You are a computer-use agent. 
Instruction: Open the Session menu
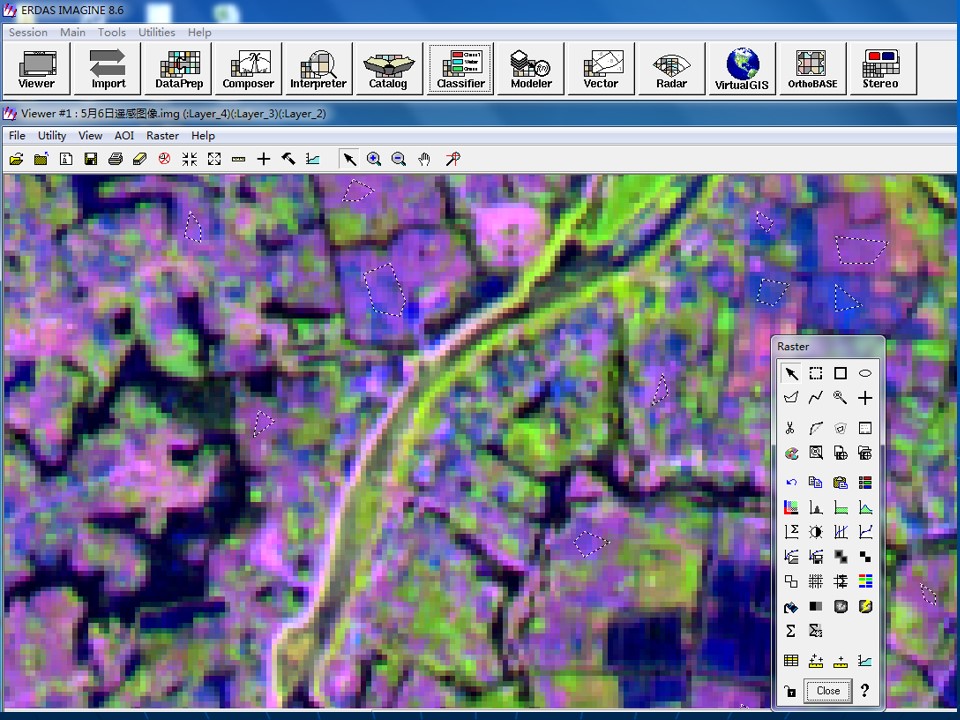point(28,32)
